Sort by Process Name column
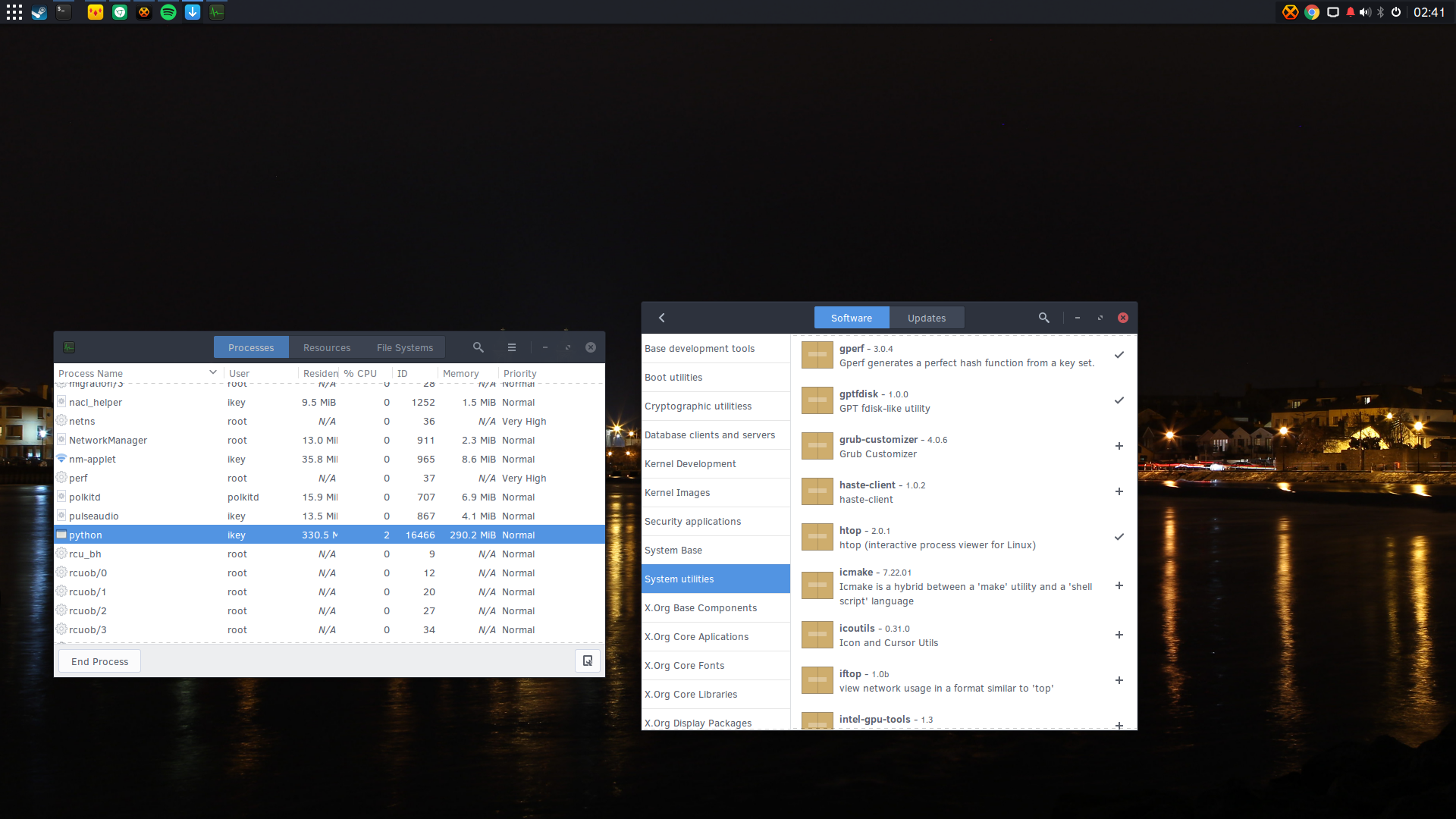The image size is (1456, 819). (139, 373)
